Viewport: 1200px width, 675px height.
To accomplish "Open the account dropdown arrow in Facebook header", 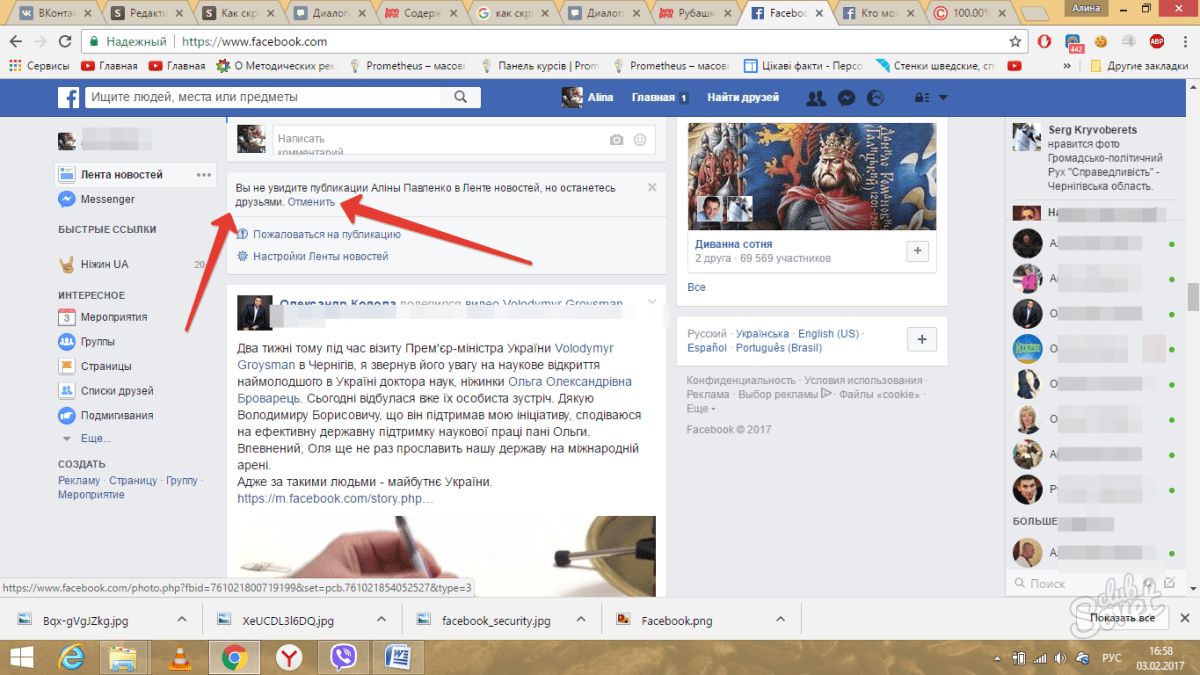I will 943,98.
